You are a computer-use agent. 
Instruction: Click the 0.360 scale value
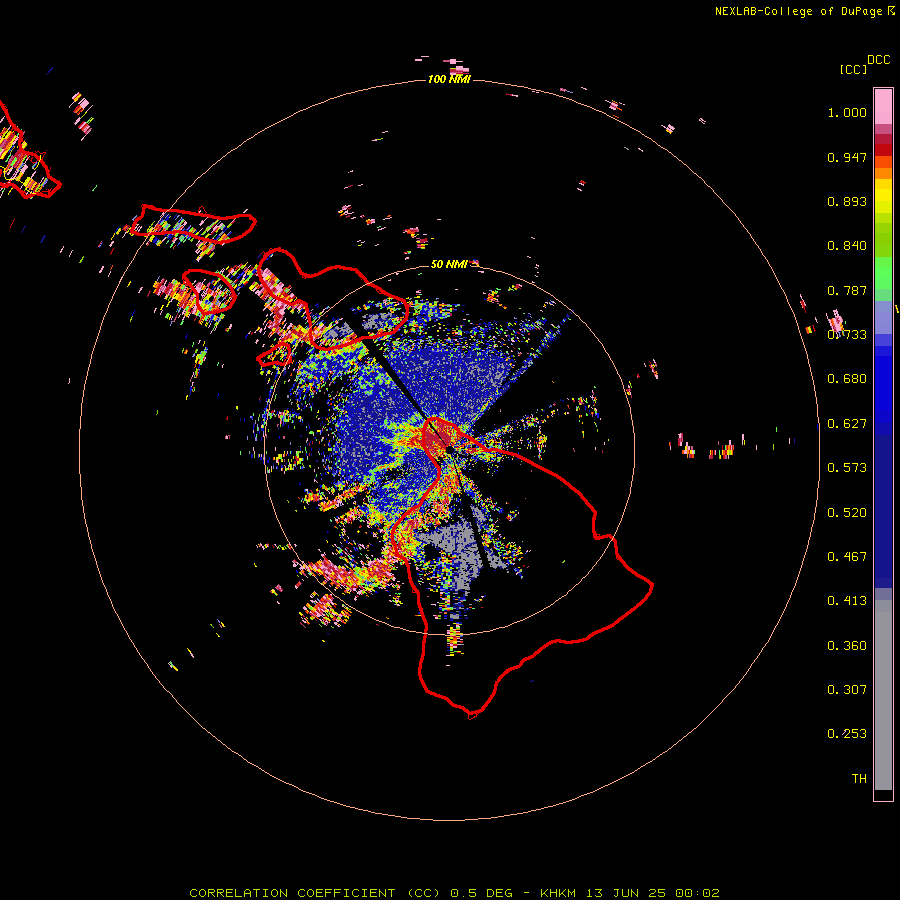(847, 646)
